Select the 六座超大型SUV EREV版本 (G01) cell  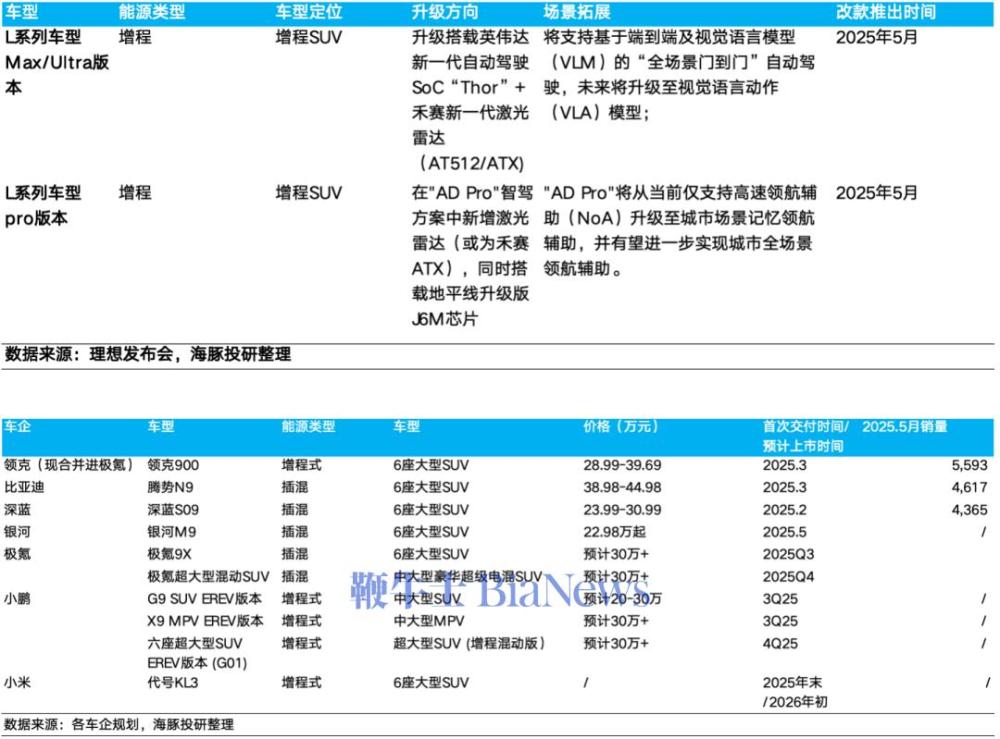[x=197, y=653]
